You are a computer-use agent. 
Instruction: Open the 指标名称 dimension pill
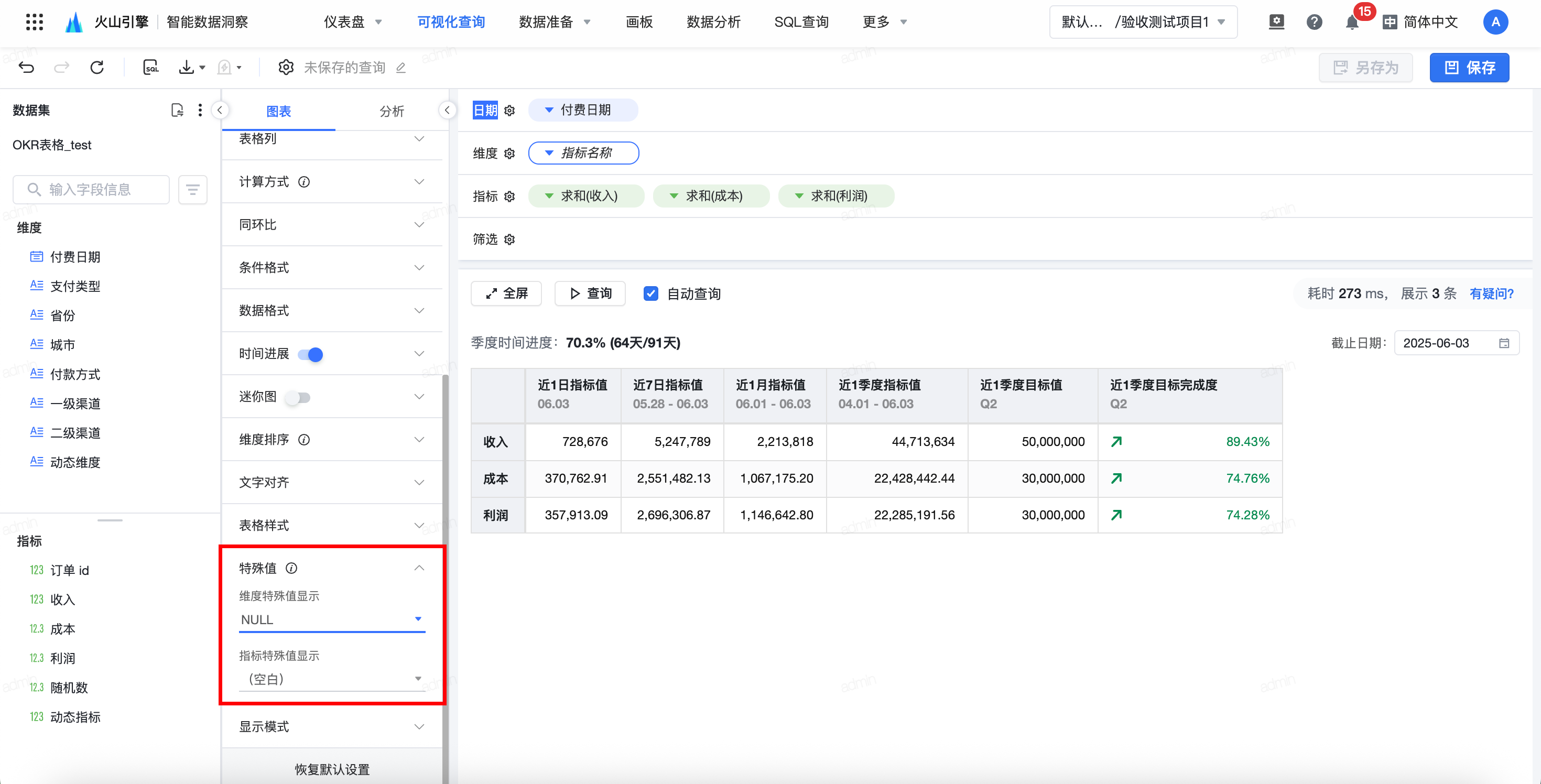pyautogui.click(x=583, y=153)
